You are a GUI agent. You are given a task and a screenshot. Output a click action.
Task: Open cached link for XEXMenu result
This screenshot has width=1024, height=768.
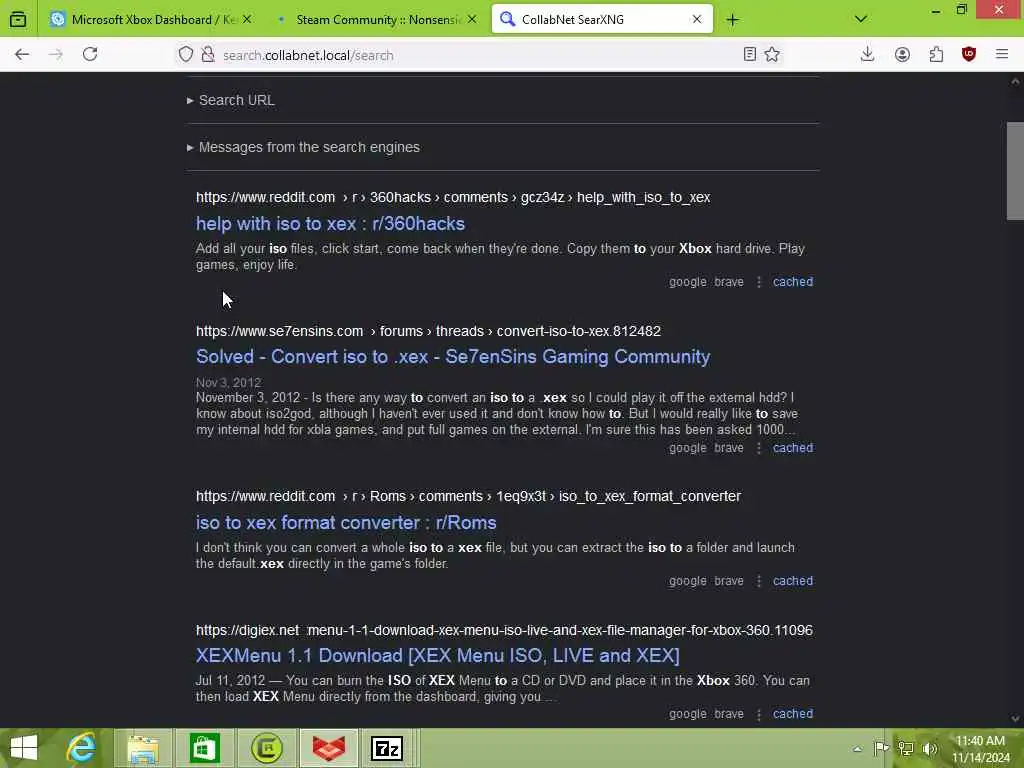click(x=793, y=714)
